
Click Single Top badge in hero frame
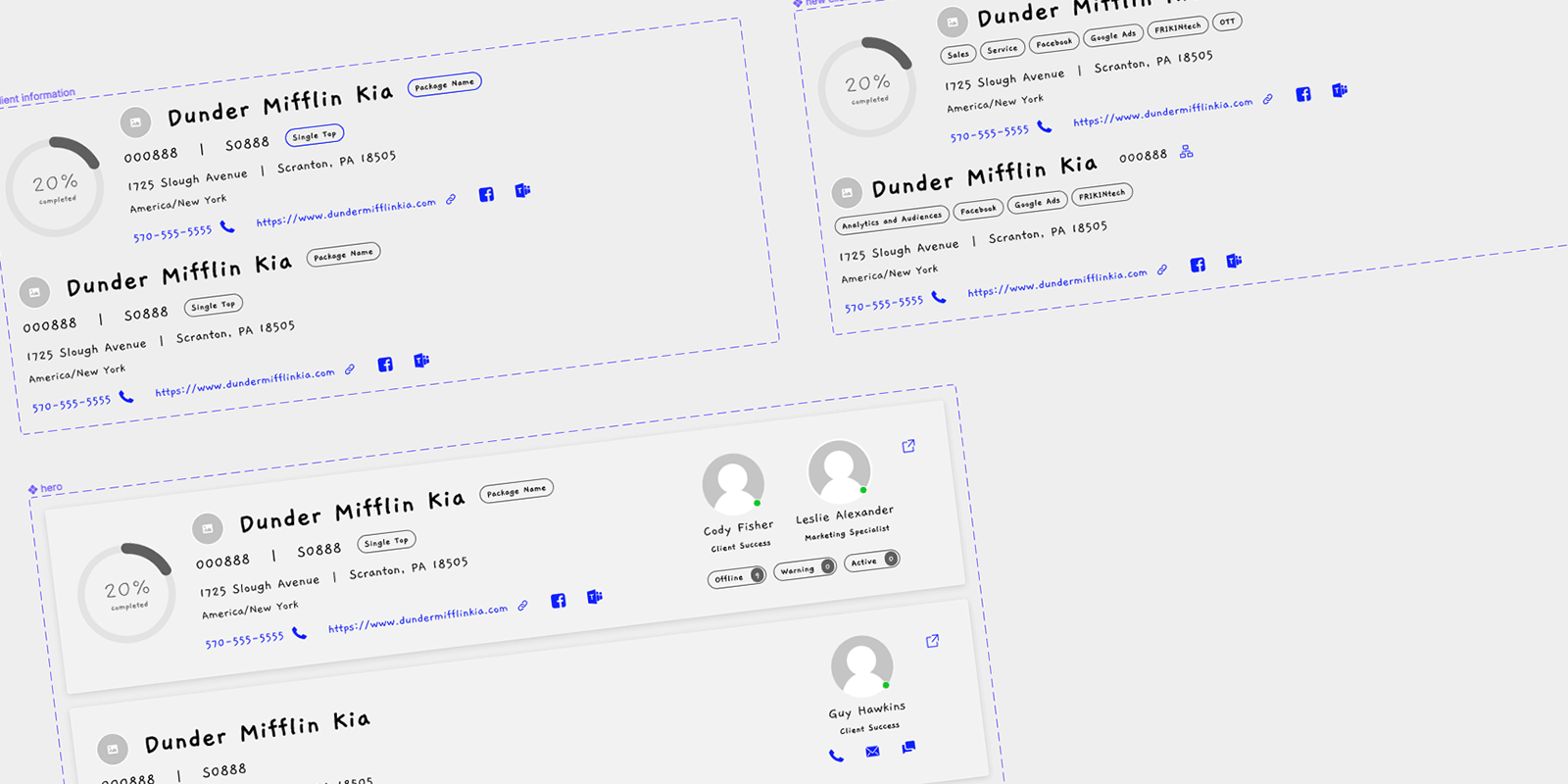point(386,541)
